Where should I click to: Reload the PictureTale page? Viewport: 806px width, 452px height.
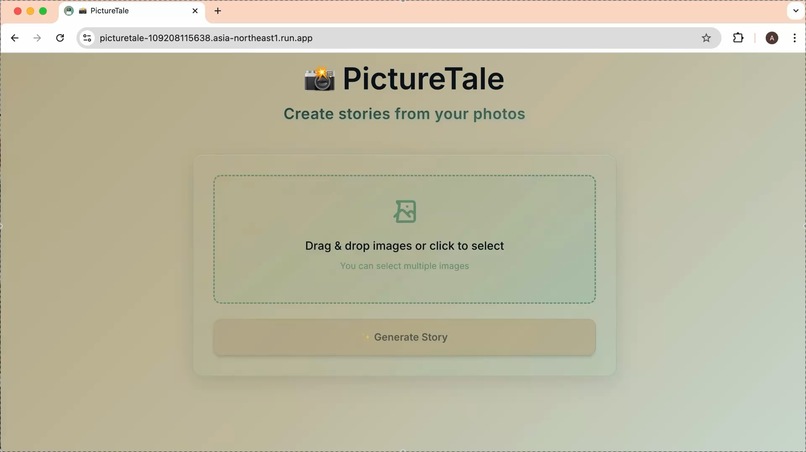(60, 38)
